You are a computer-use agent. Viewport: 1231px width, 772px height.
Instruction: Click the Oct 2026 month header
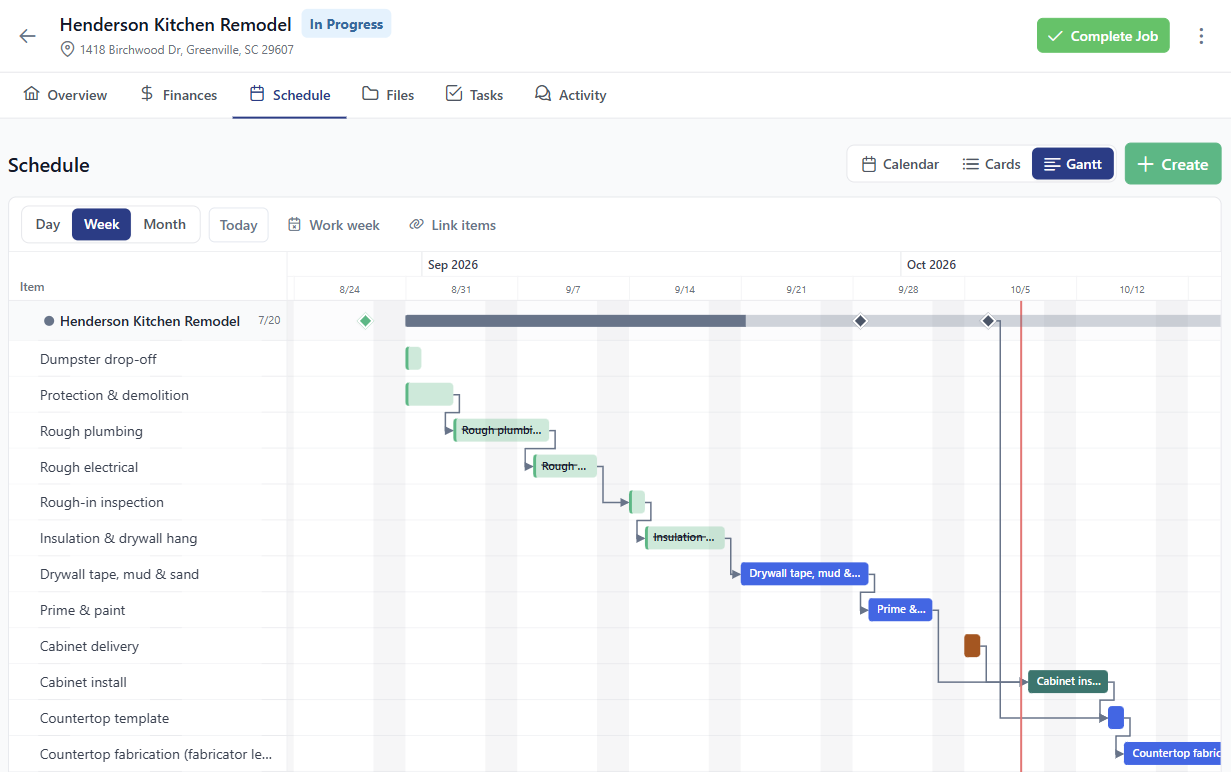coord(931,265)
